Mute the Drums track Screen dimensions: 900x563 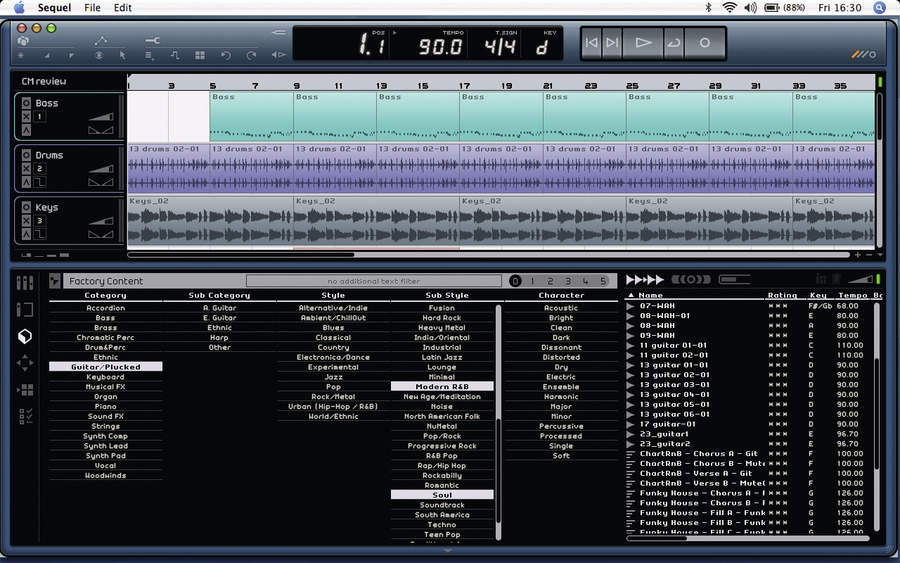click(26, 169)
